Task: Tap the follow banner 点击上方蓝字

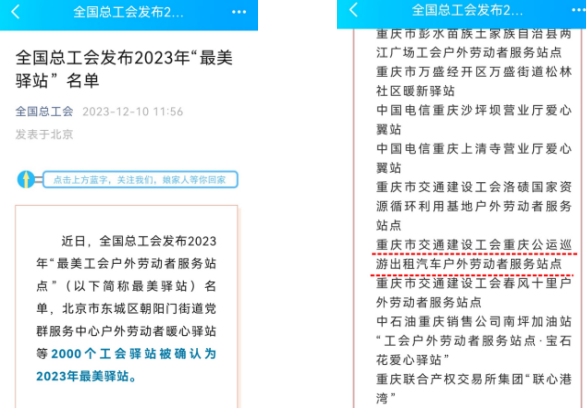Action: pos(140,180)
